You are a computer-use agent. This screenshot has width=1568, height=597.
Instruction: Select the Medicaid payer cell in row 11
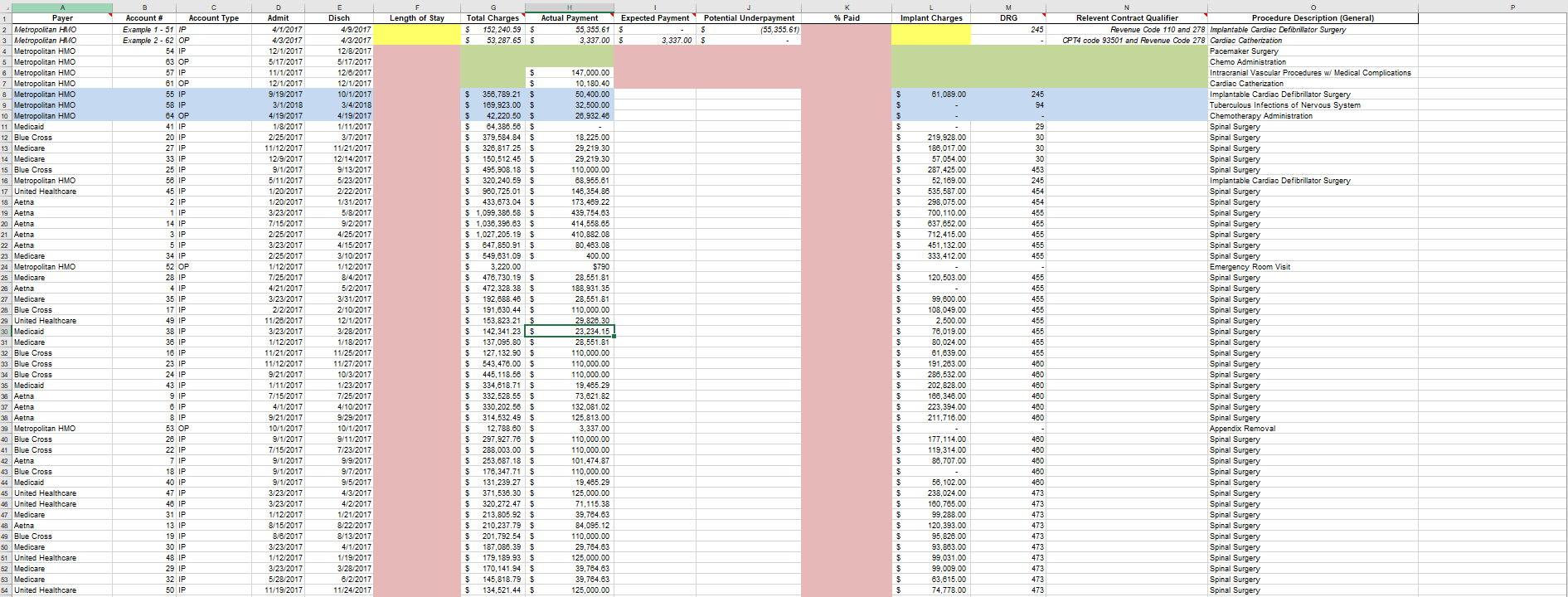[62, 127]
